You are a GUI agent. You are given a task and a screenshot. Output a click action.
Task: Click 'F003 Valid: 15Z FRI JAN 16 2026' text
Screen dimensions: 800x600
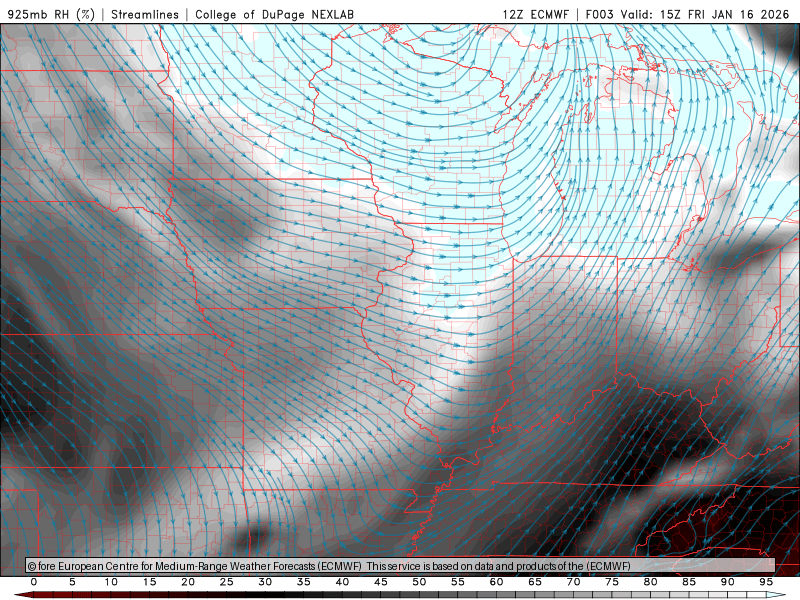[x=687, y=14]
